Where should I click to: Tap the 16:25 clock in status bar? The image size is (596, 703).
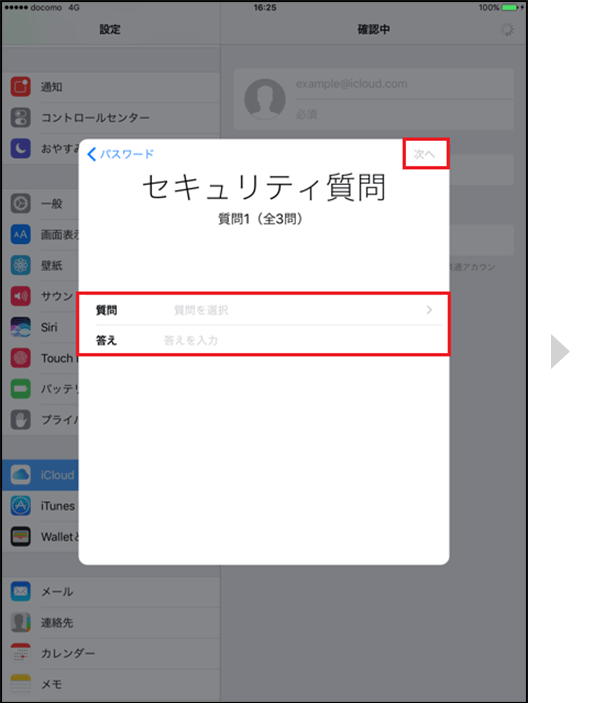(265, 8)
